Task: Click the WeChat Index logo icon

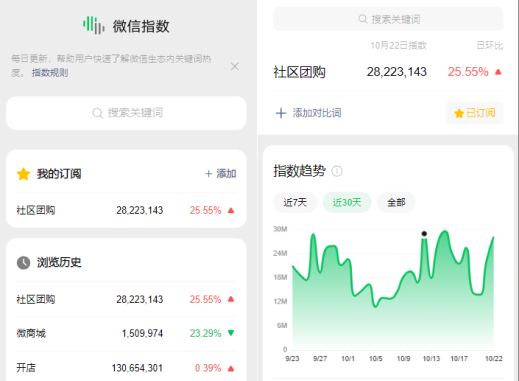Action: tap(94, 25)
